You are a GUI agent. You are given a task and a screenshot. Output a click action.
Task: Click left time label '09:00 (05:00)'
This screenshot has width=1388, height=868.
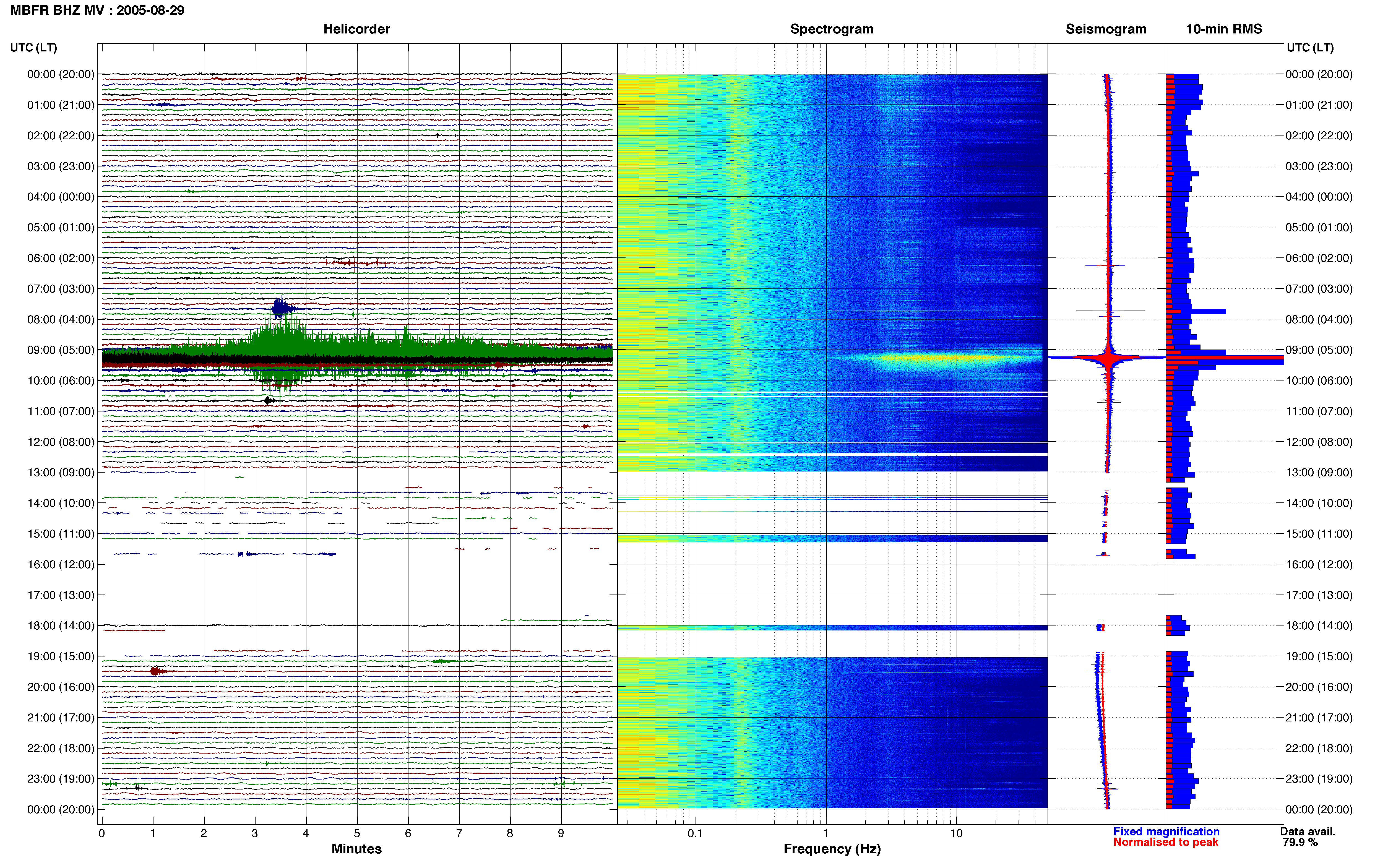(x=61, y=350)
